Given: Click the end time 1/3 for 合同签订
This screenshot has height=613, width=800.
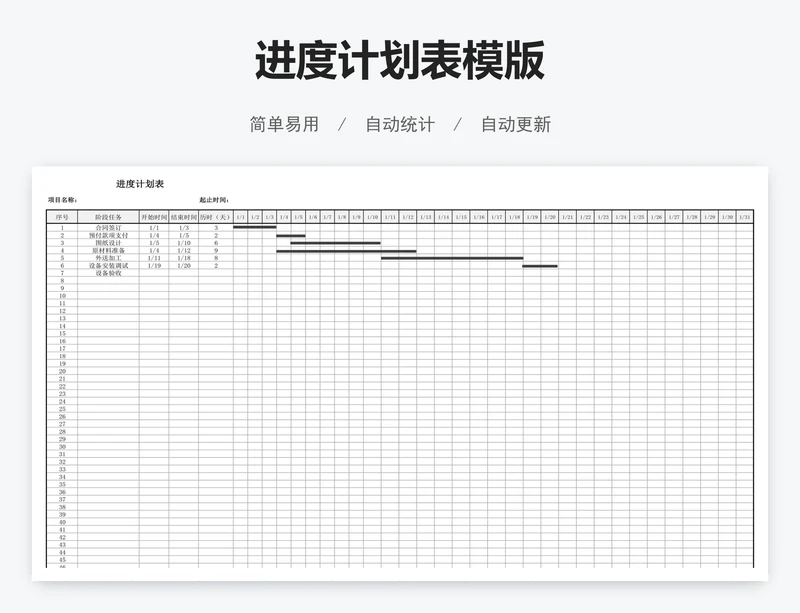Looking at the screenshot, I should point(184,228).
